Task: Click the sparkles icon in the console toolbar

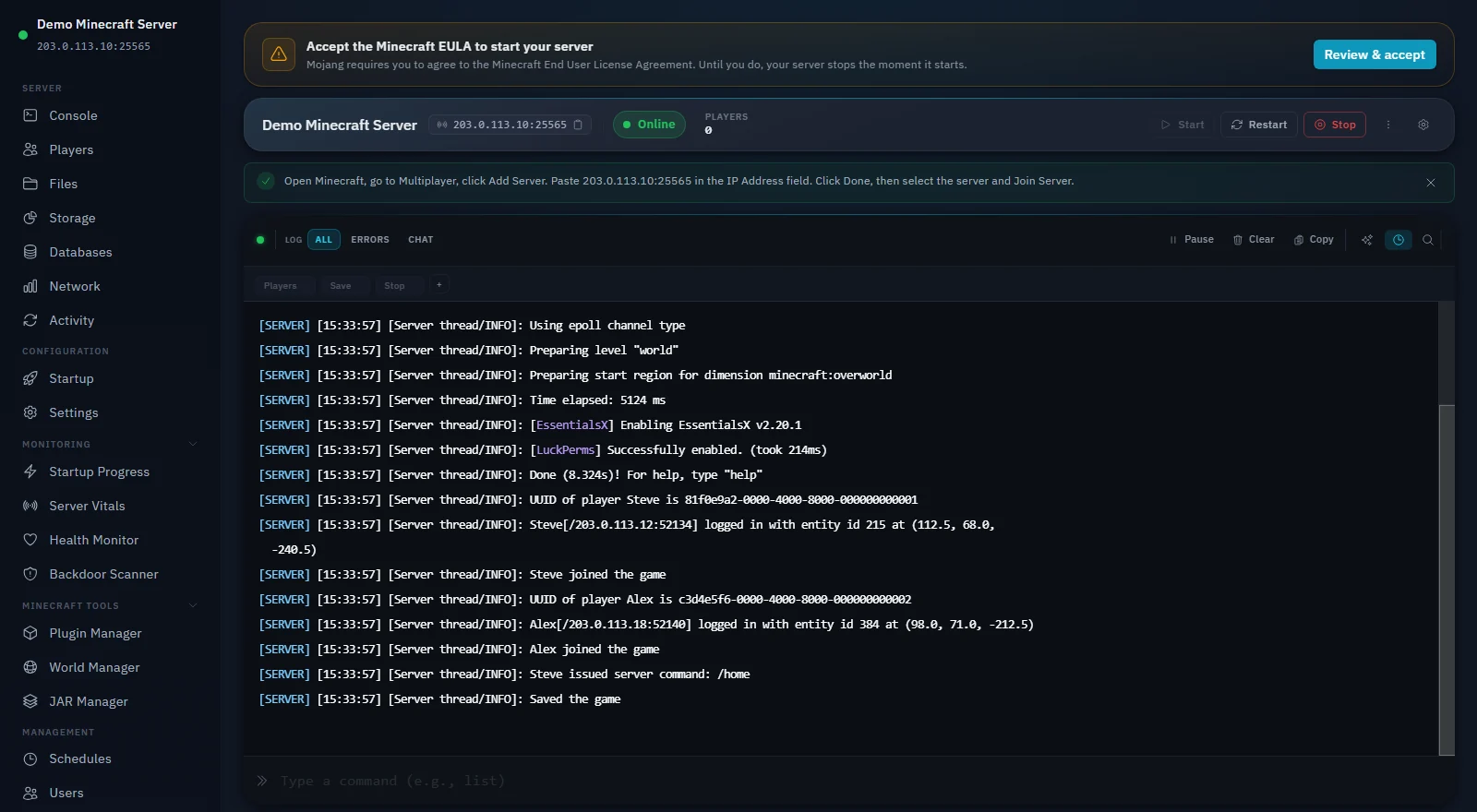Action: [1367, 240]
